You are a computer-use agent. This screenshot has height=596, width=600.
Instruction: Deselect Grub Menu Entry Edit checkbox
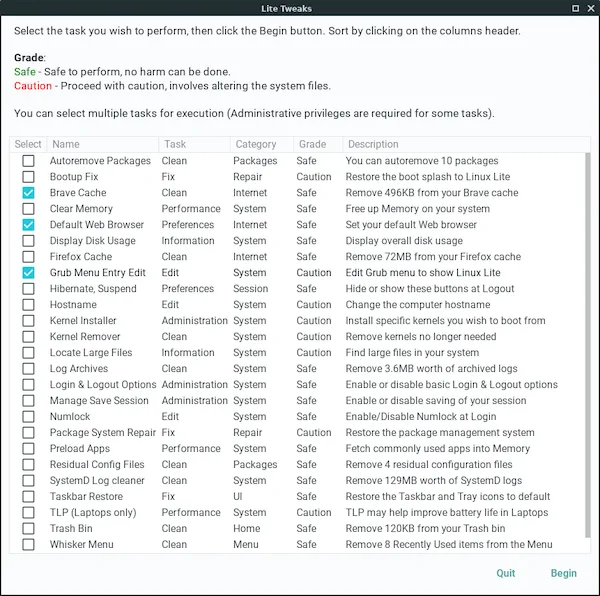point(28,273)
